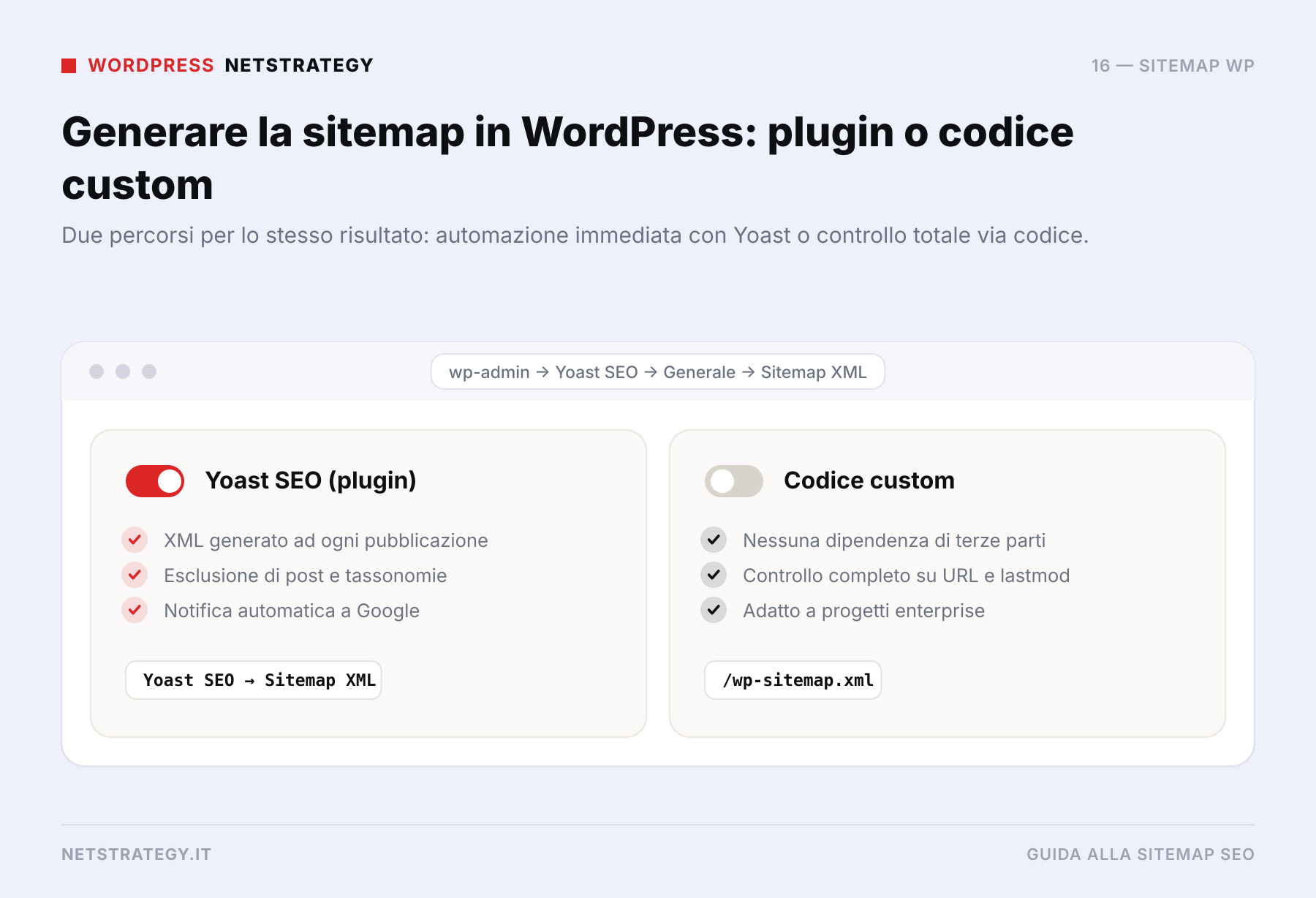Click the wp-admin breadcrumb address bar
1316x898 pixels.
click(x=658, y=371)
